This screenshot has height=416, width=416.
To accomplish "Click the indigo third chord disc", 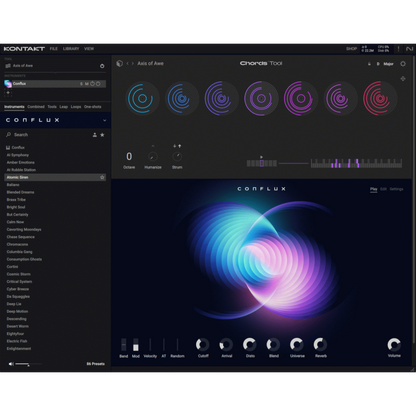I will 221,98.
